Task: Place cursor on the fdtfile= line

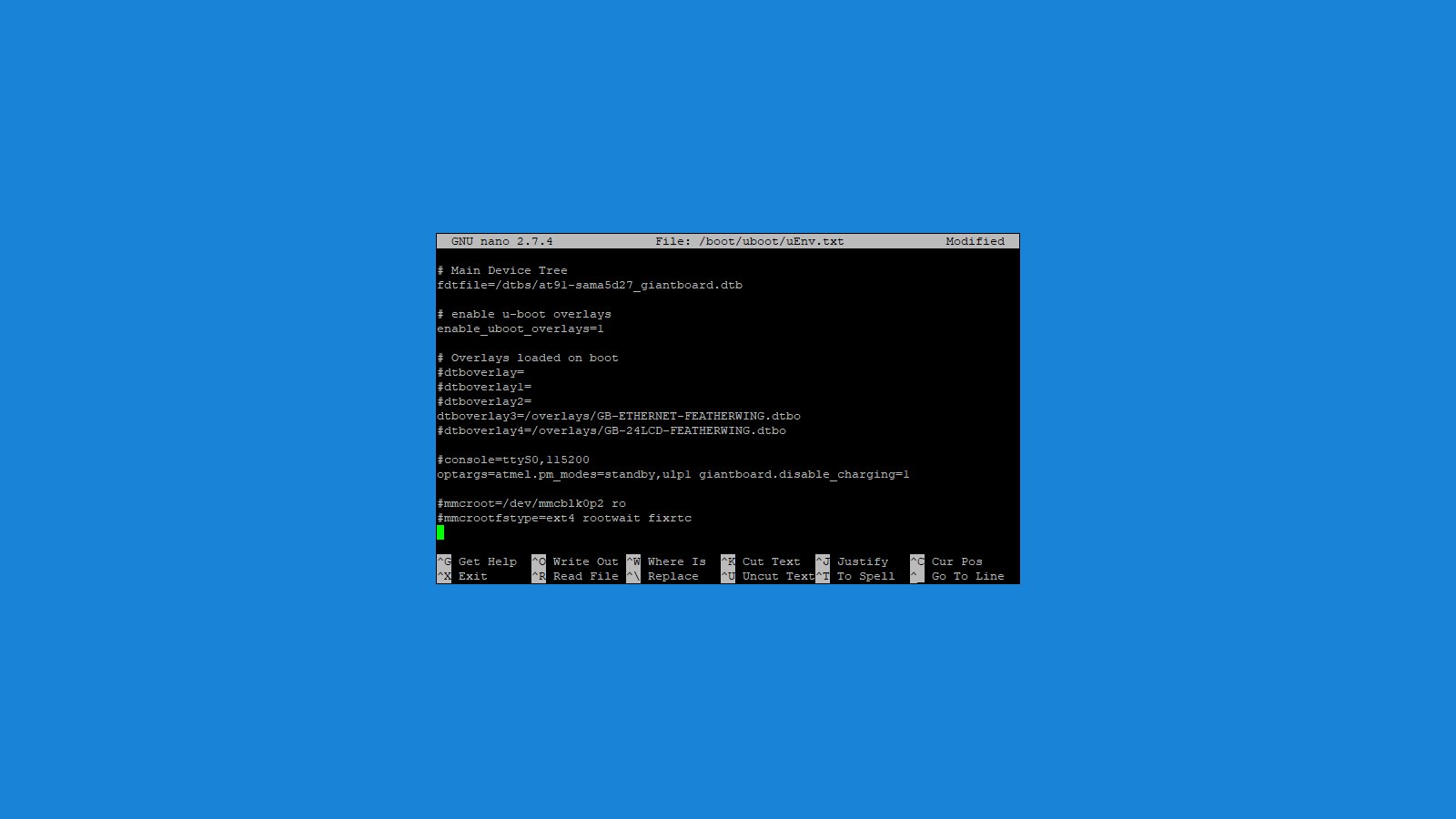Action: (x=590, y=285)
